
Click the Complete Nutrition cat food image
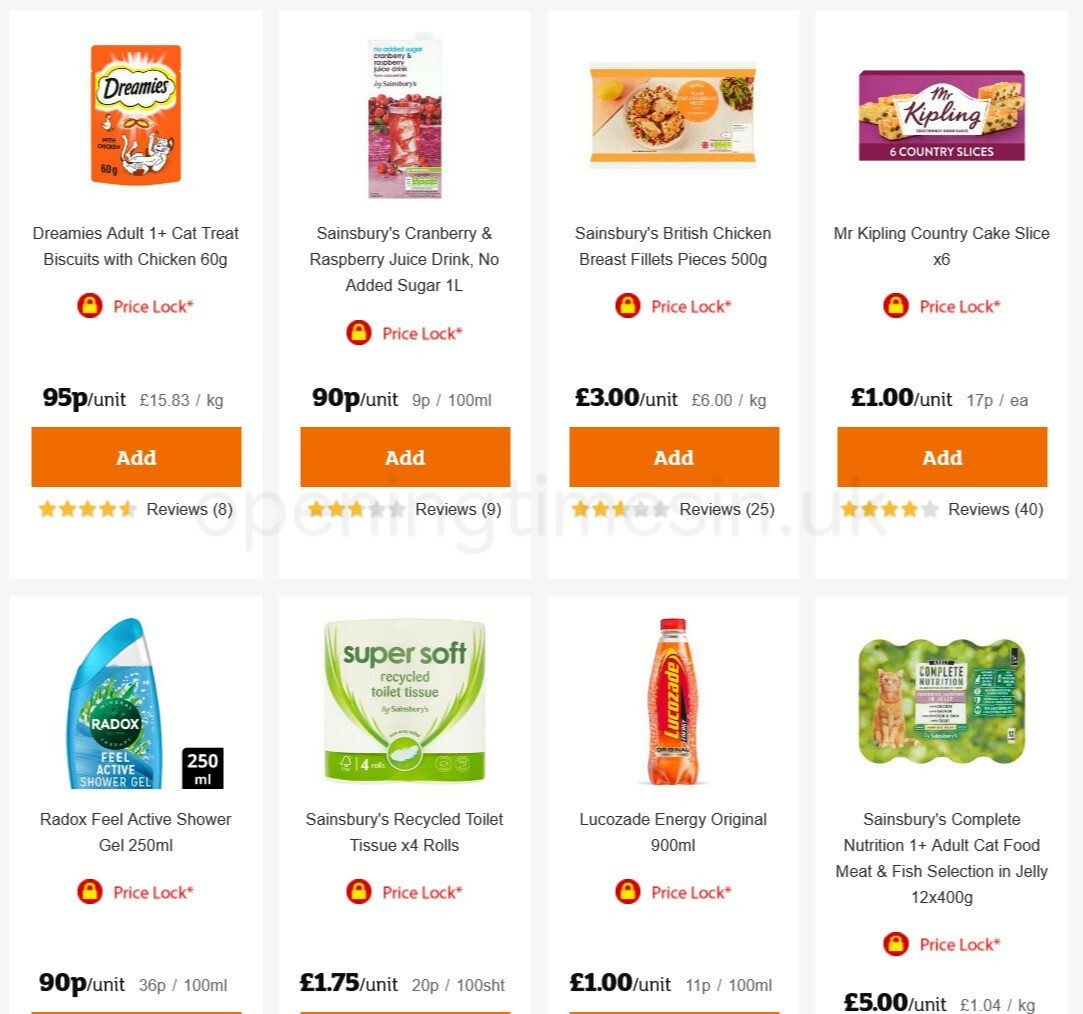[942, 700]
